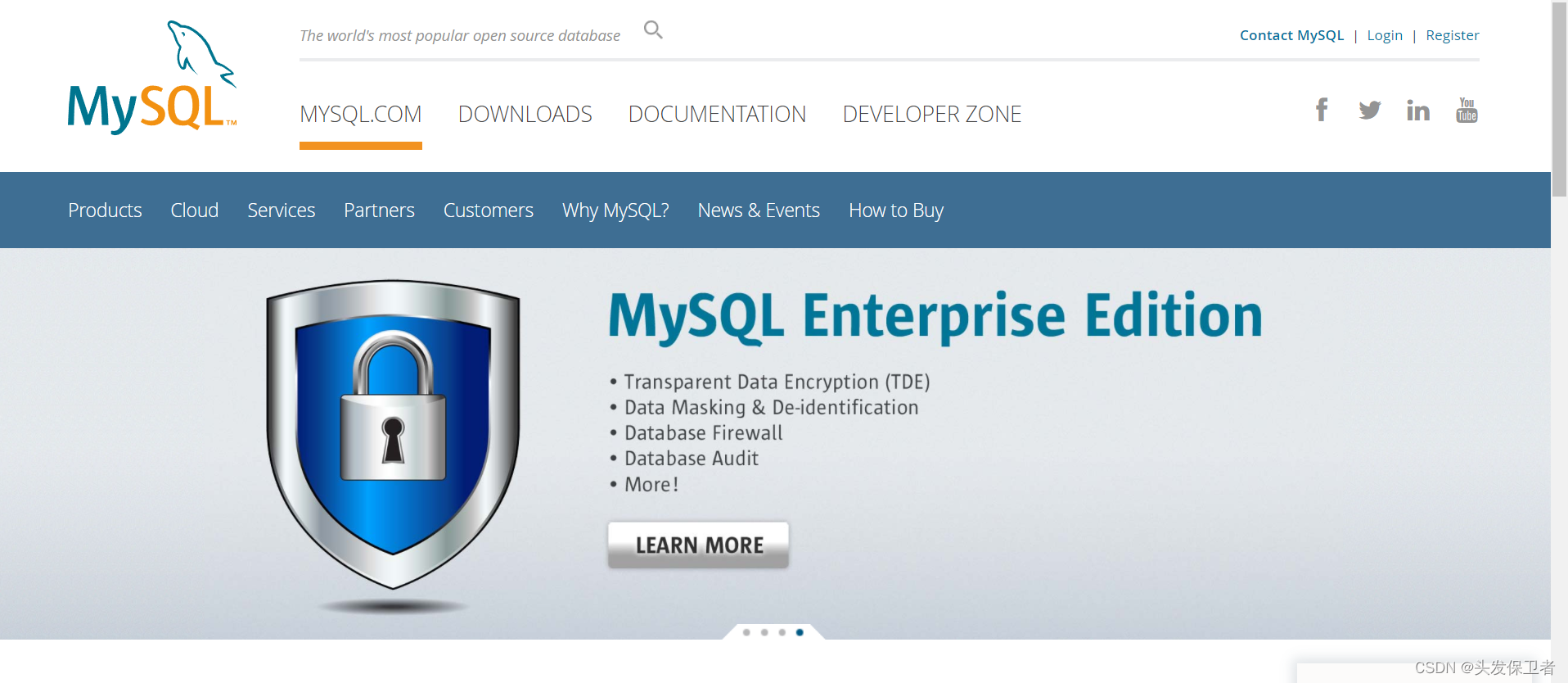The width and height of the screenshot is (1568, 683).
Task: Open the News & Events menu item
Action: click(x=759, y=210)
